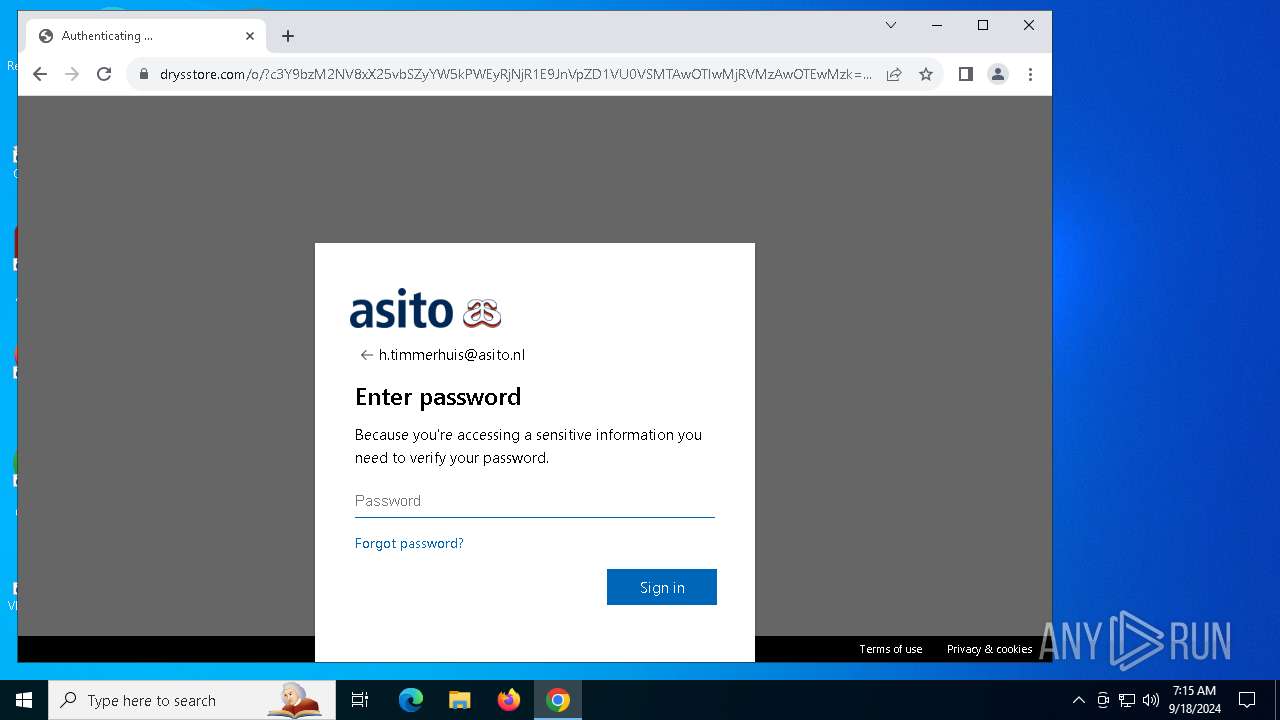Open Privacy & cookies link
This screenshot has height=720, width=1280.
pyautogui.click(x=990, y=649)
